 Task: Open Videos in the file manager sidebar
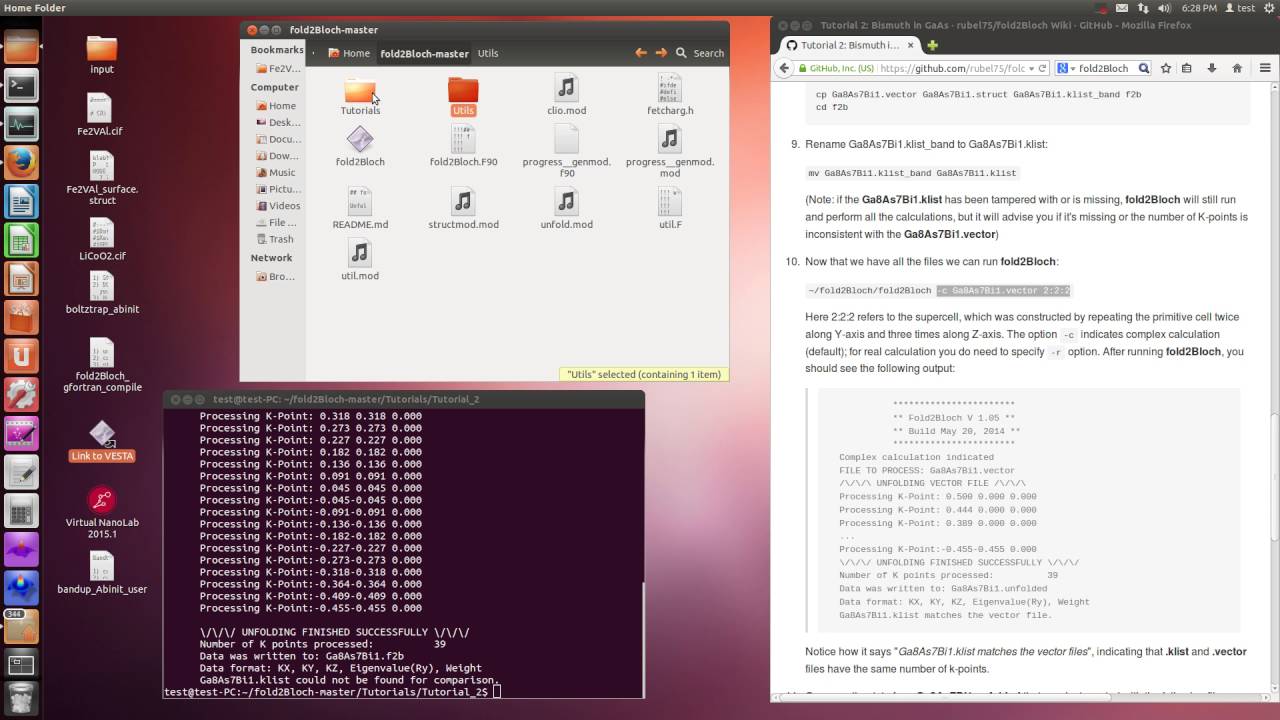(277, 206)
